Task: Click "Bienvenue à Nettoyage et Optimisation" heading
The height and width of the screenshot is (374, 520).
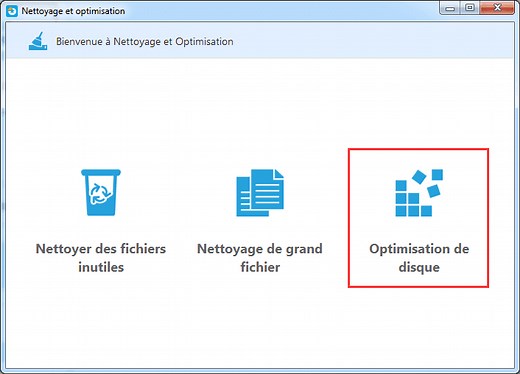Action: pyautogui.click(x=145, y=42)
